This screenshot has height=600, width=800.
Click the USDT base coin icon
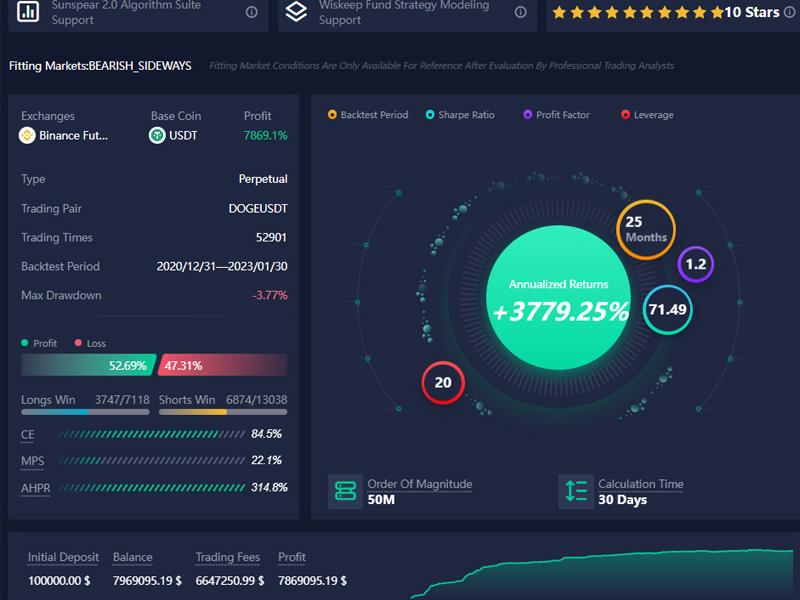pos(157,135)
